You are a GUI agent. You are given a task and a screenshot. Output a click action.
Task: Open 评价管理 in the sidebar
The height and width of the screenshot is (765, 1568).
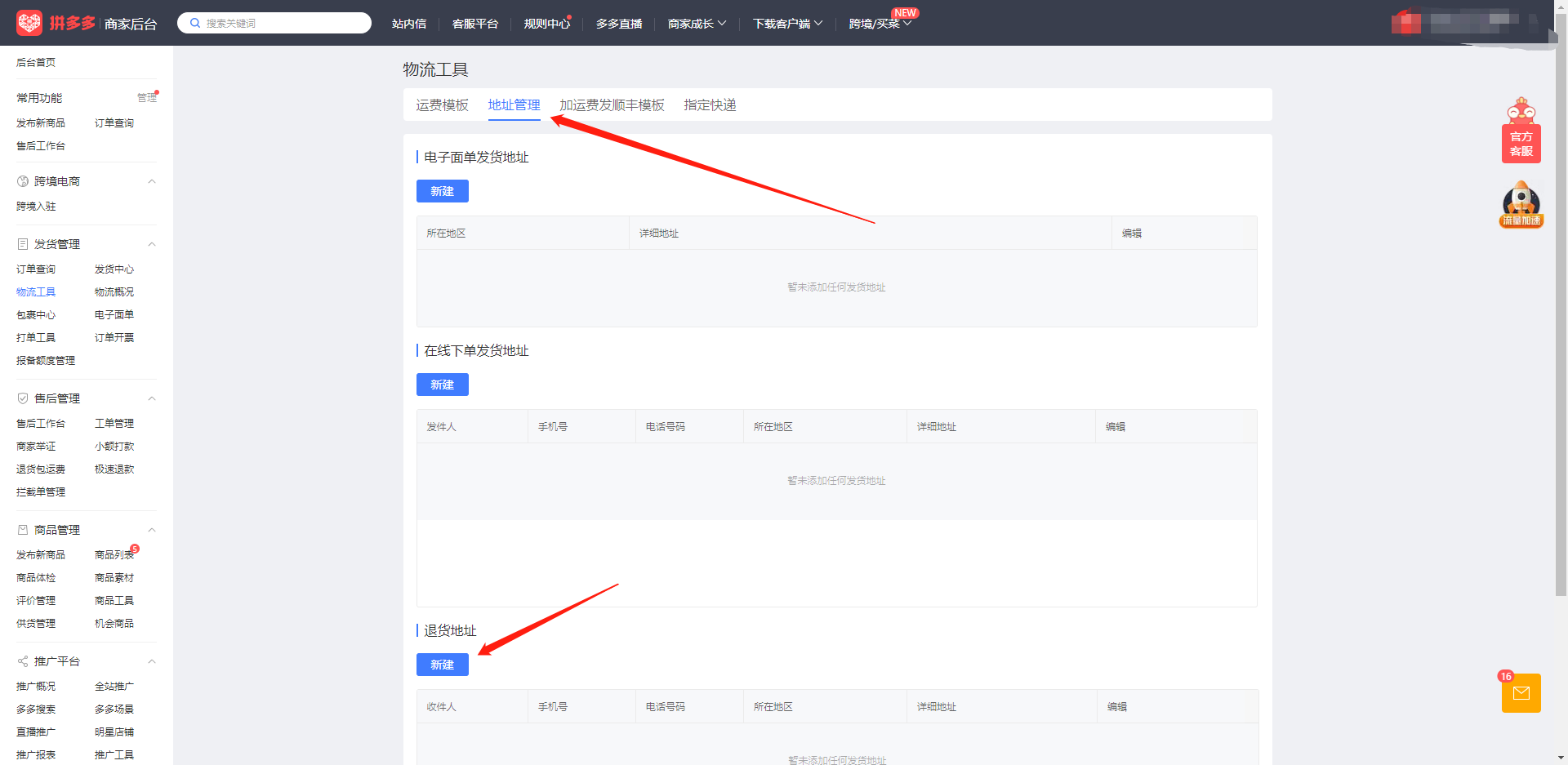coord(36,601)
